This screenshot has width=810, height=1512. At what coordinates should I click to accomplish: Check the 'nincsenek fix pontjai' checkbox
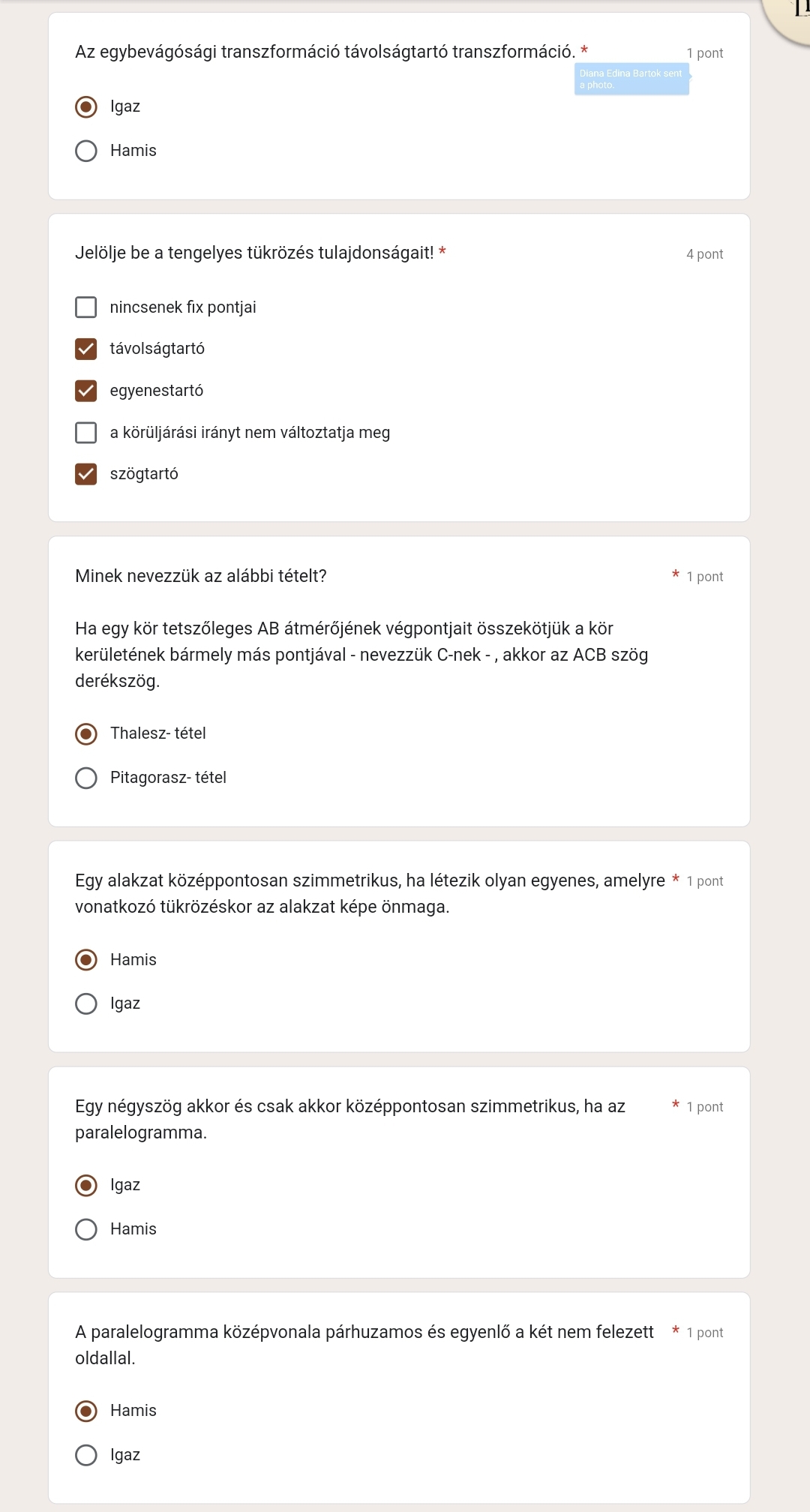coord(86,307)
